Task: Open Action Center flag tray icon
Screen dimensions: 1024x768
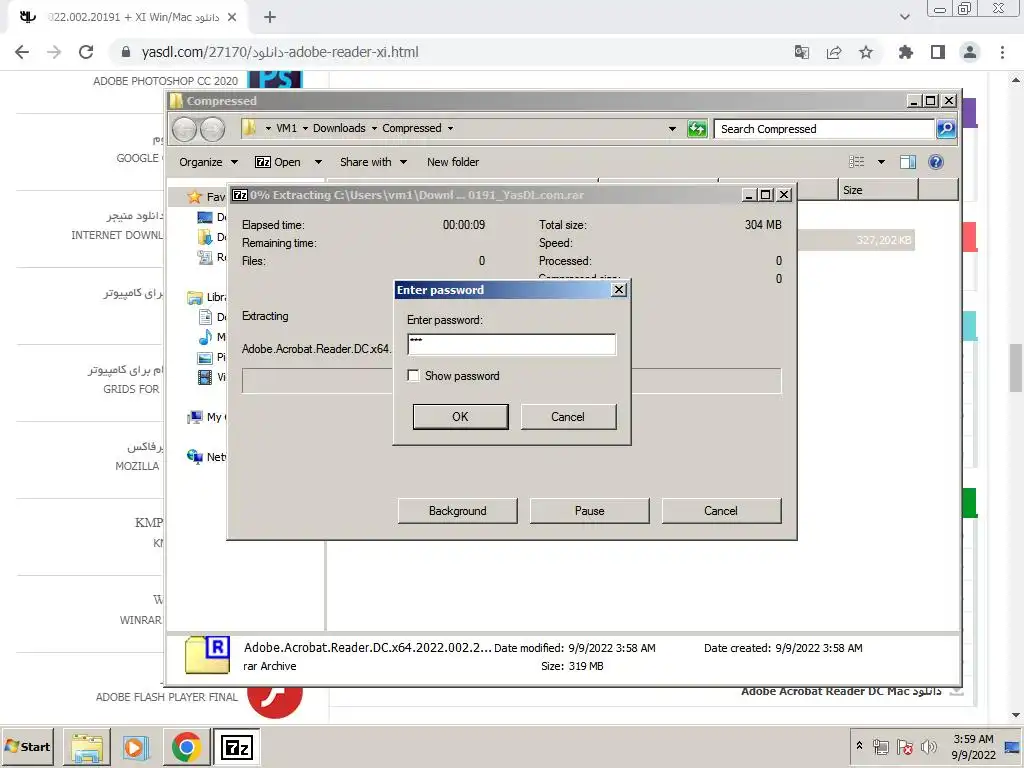Action: 904,746
